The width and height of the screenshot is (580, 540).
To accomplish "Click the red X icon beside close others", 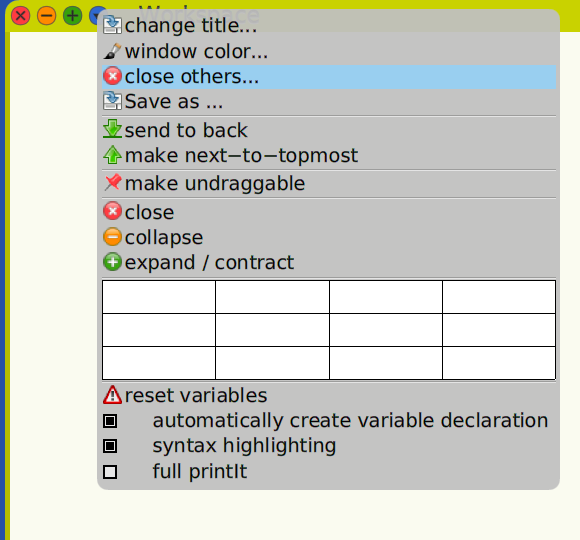I will pyautogui.click(x=112, y=76).
